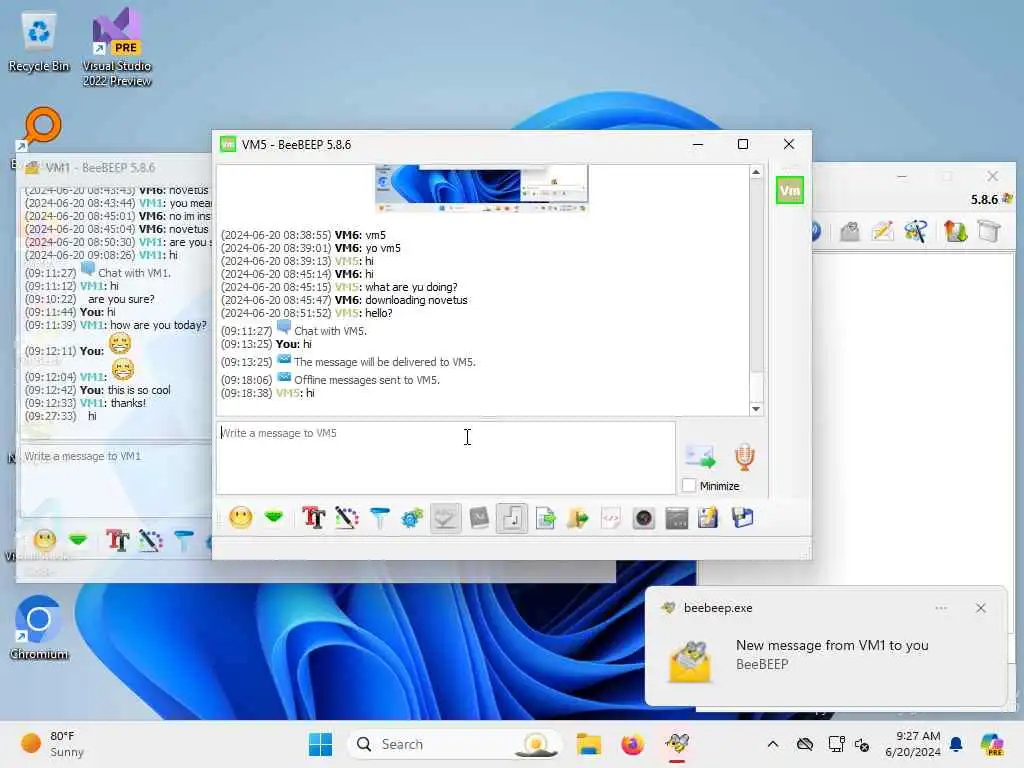This screenshot has width=1024, height=768.
Task: Toggle the spell check button in VM5 toolbar
Action: pos(445,518)
